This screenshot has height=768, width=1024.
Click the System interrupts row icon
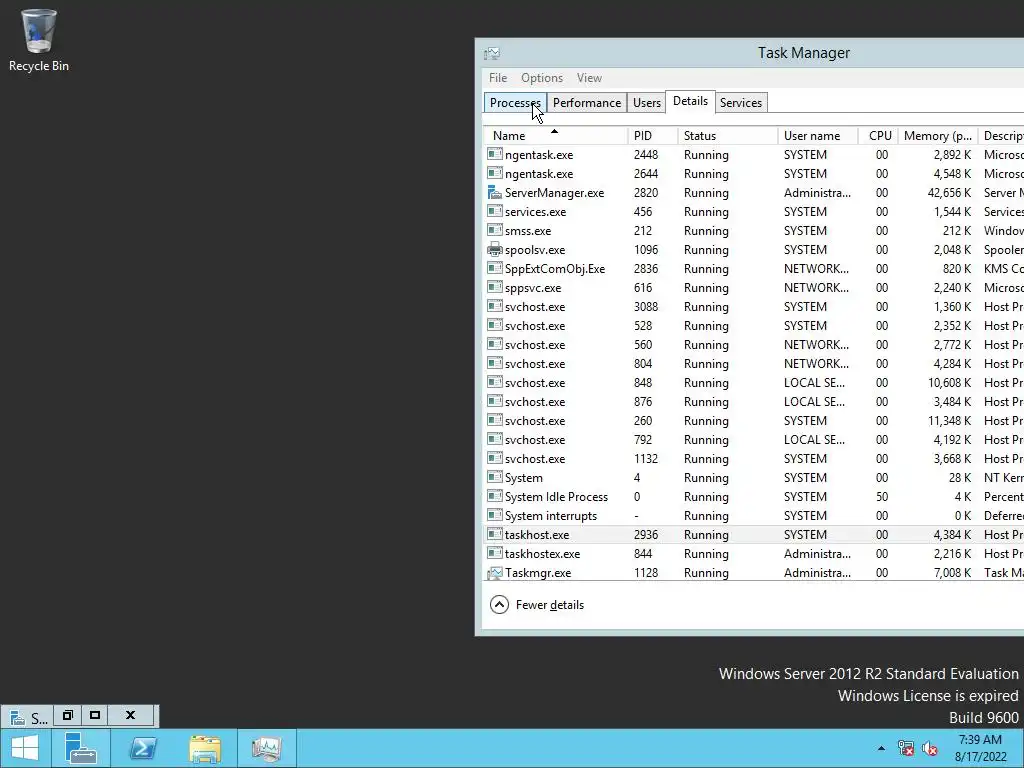tap(495, 515)
